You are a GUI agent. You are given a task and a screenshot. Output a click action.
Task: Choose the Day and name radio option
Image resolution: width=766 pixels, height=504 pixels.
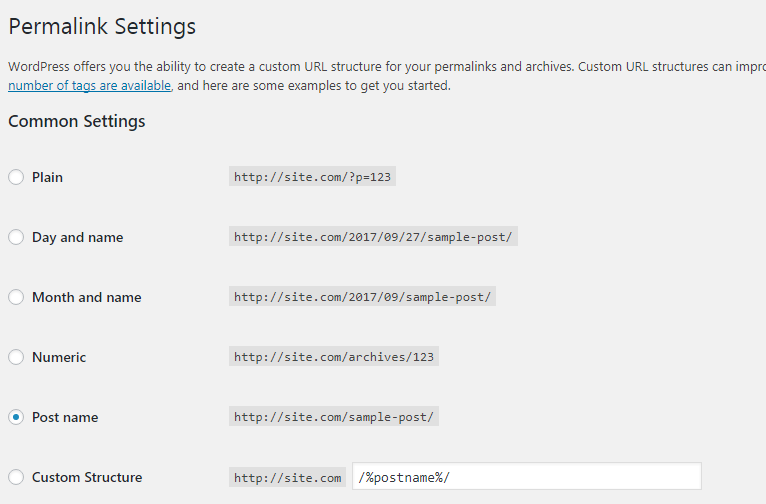[x=16, y=237]
